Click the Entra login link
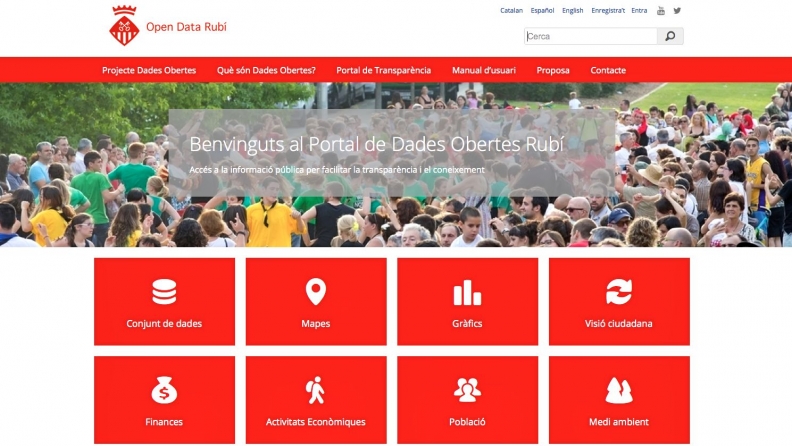This screenshot has height=446, width=792. point(639,11)
